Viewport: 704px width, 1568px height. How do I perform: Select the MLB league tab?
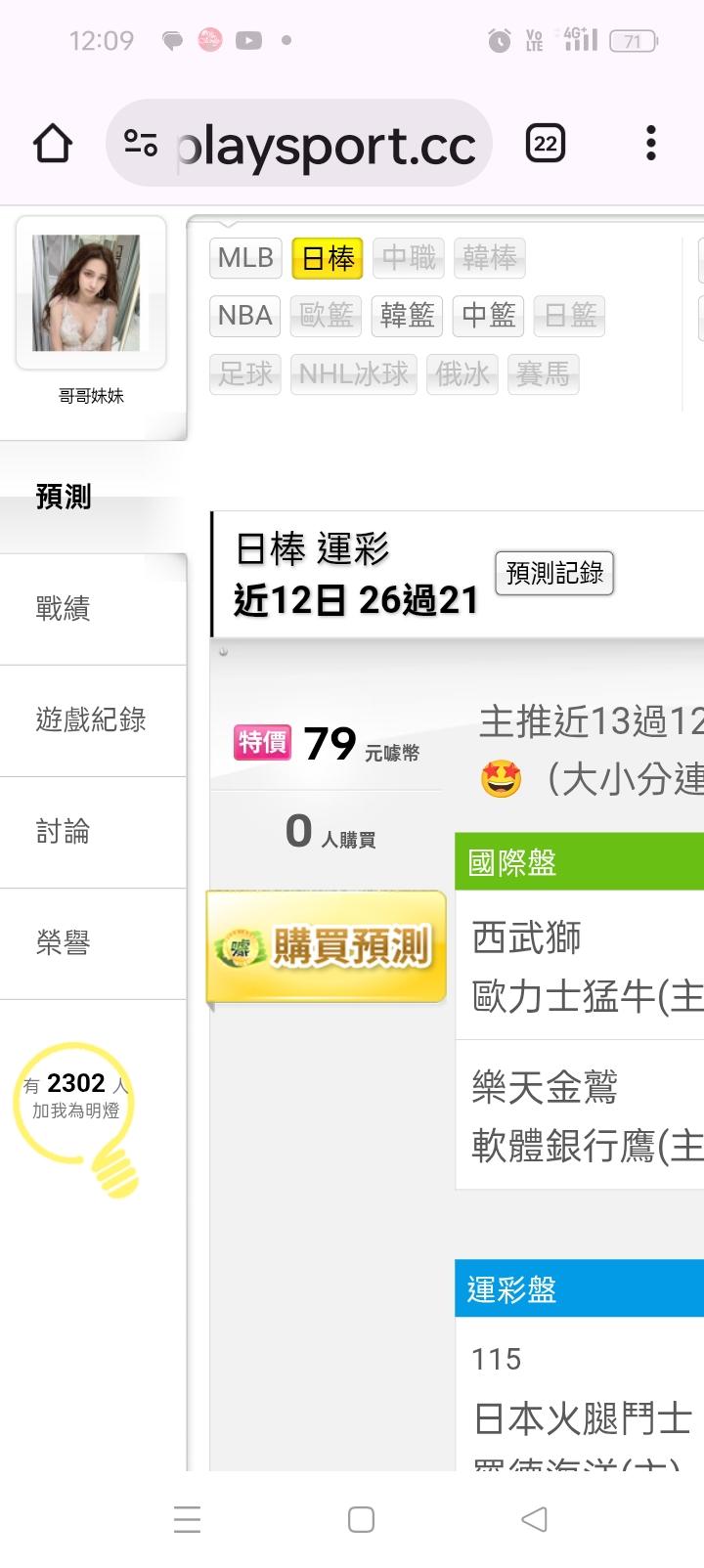[245, 258]
